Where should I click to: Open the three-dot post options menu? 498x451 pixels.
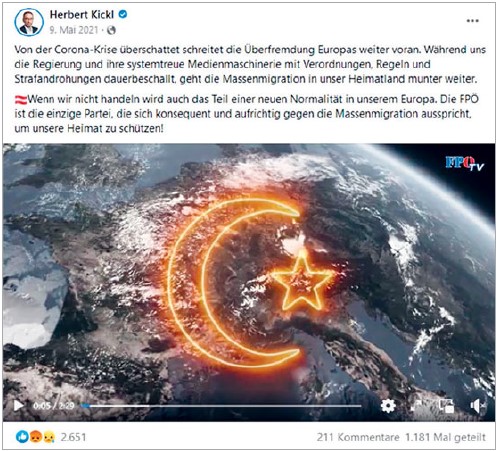click(x=472, y=21)
